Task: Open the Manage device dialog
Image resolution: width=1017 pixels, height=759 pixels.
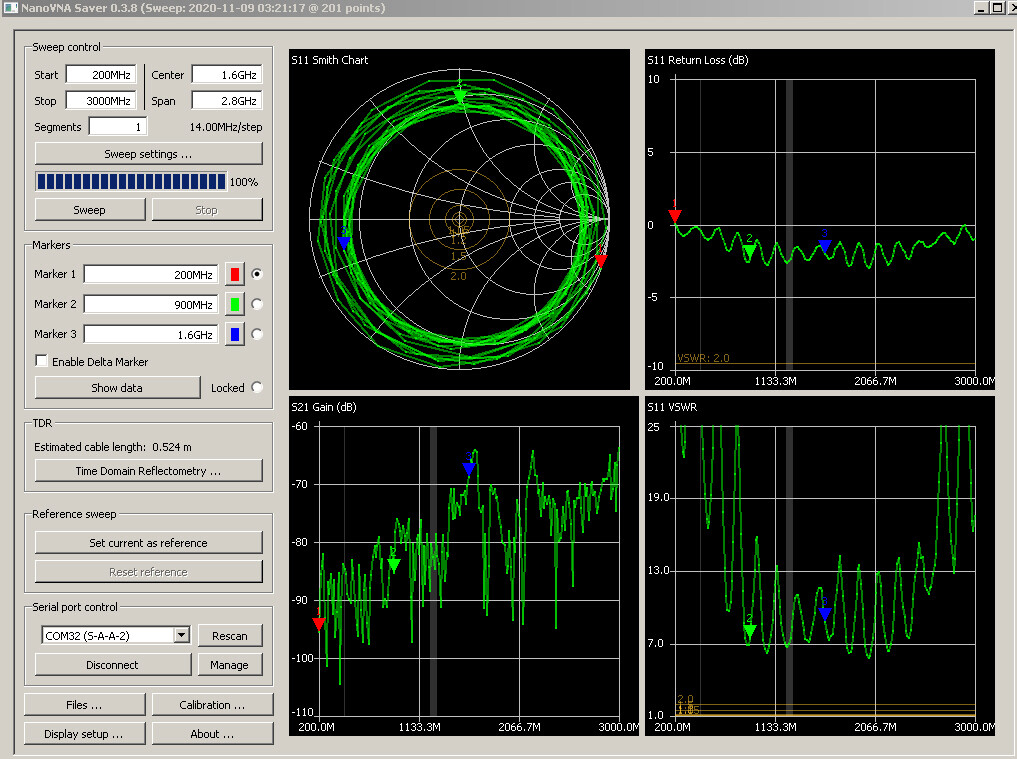Action: point(230,664)
